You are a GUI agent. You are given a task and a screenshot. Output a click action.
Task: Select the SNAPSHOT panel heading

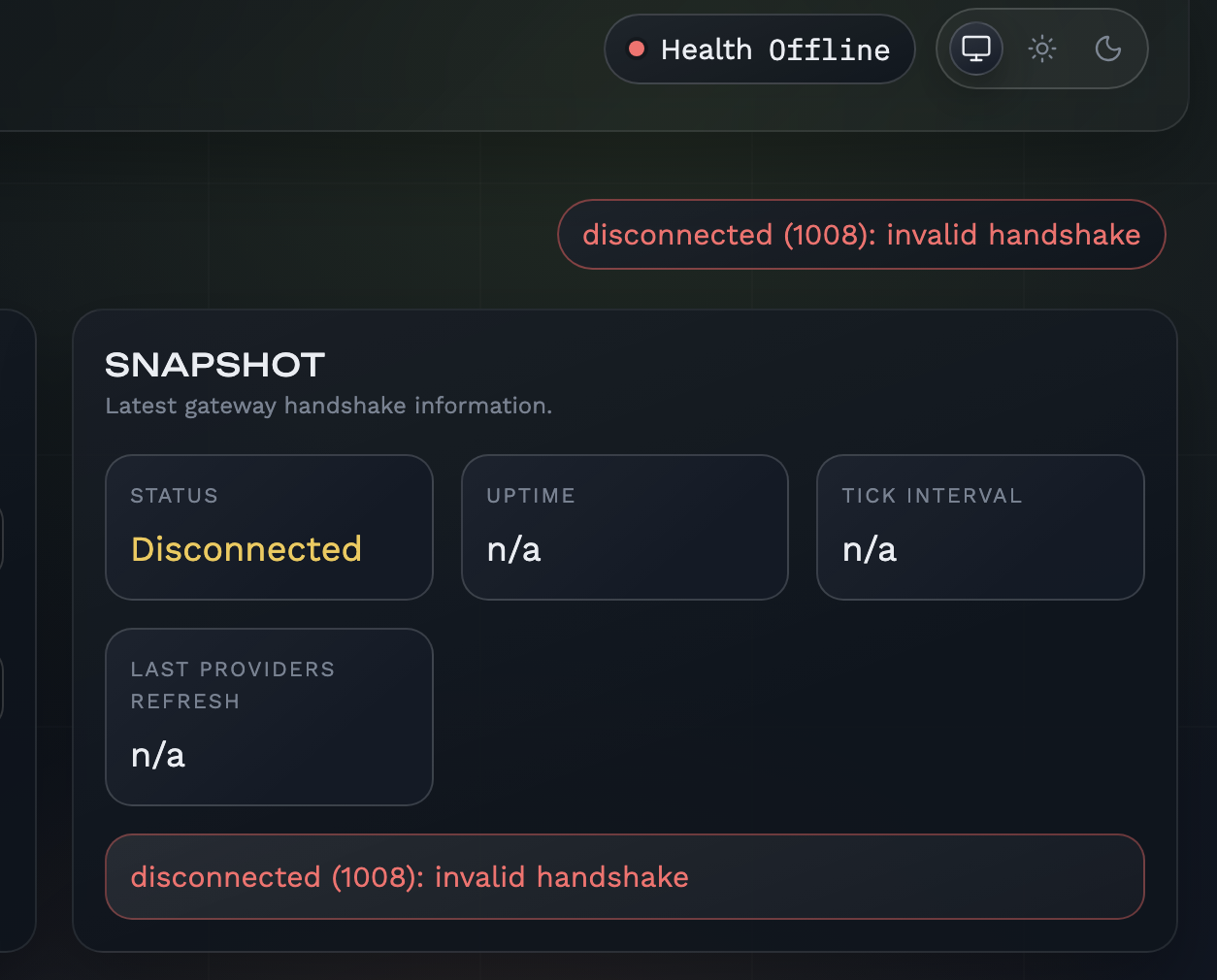click(x=214, y=365)
